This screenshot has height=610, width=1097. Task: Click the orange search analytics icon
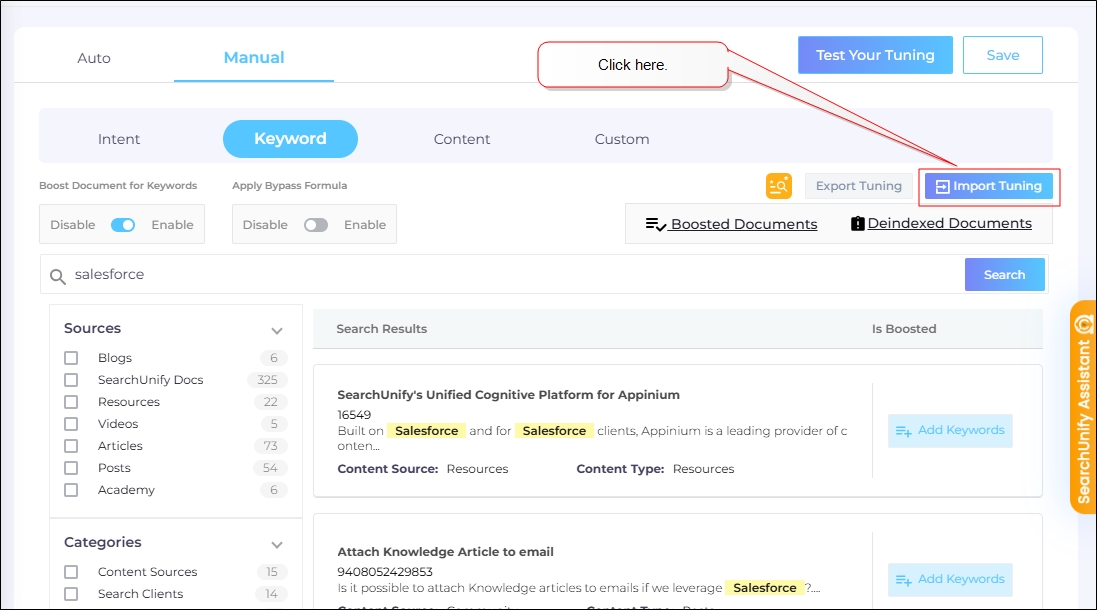pos(779,186)
